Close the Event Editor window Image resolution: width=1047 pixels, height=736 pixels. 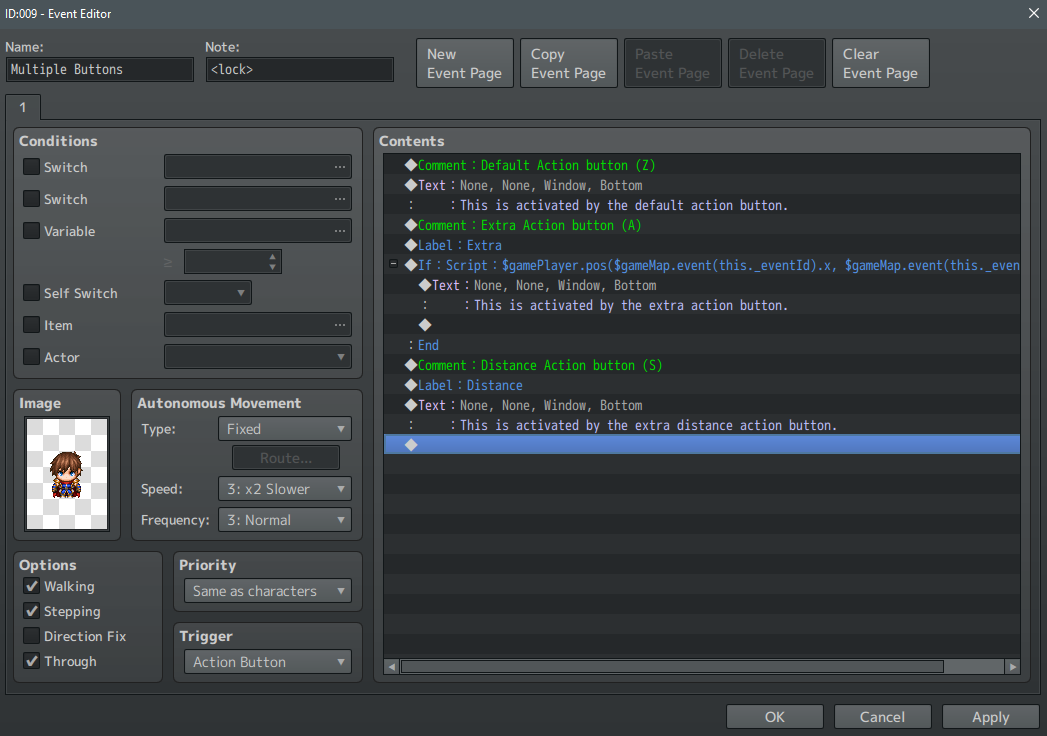click(1033, 13)
